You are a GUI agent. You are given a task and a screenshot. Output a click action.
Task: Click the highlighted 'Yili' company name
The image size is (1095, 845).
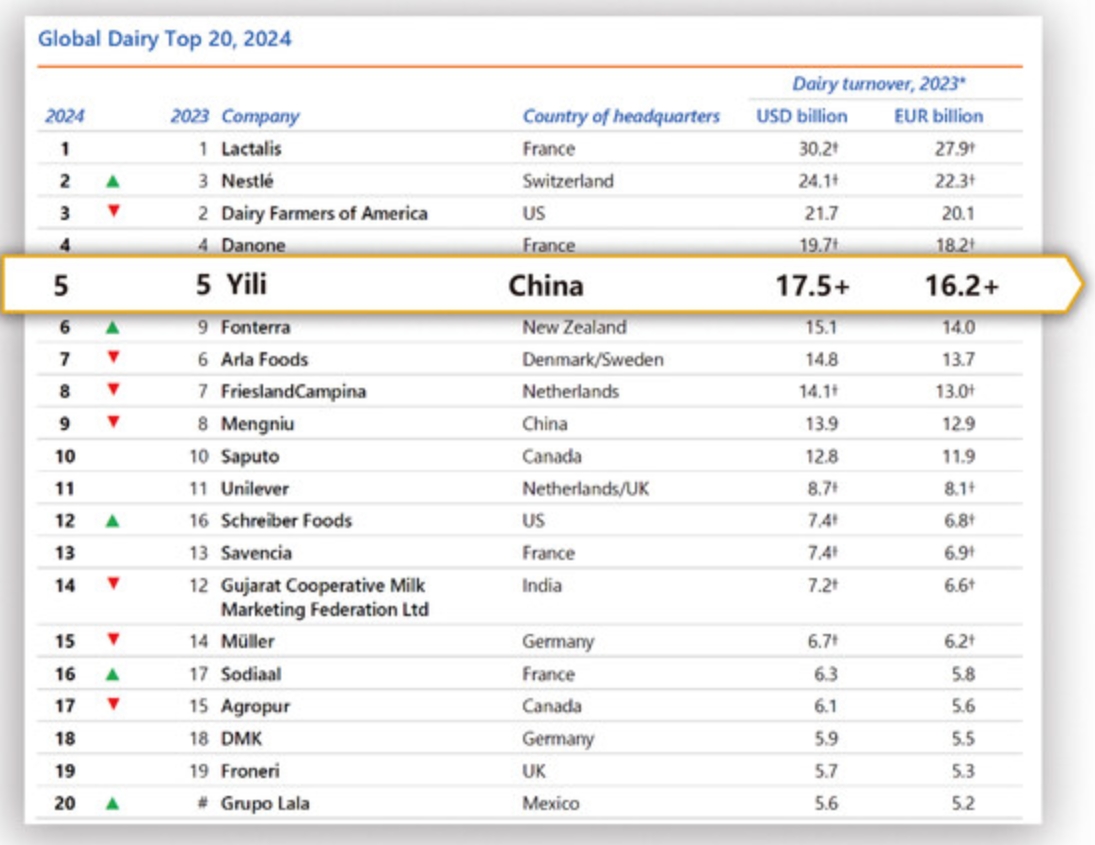247,284
